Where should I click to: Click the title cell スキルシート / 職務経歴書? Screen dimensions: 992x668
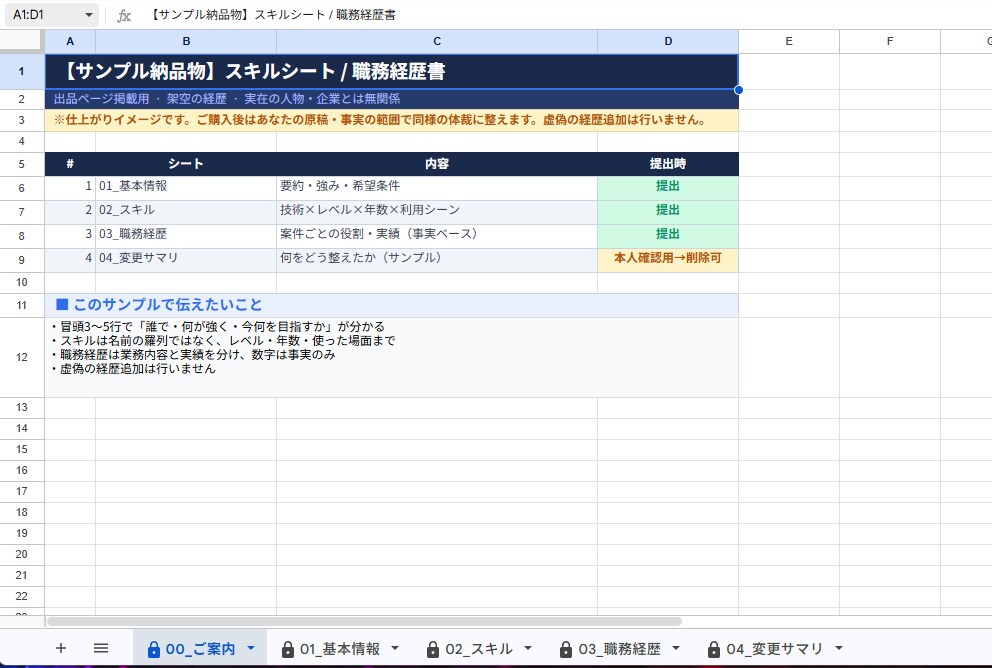(x=392, y=71)
